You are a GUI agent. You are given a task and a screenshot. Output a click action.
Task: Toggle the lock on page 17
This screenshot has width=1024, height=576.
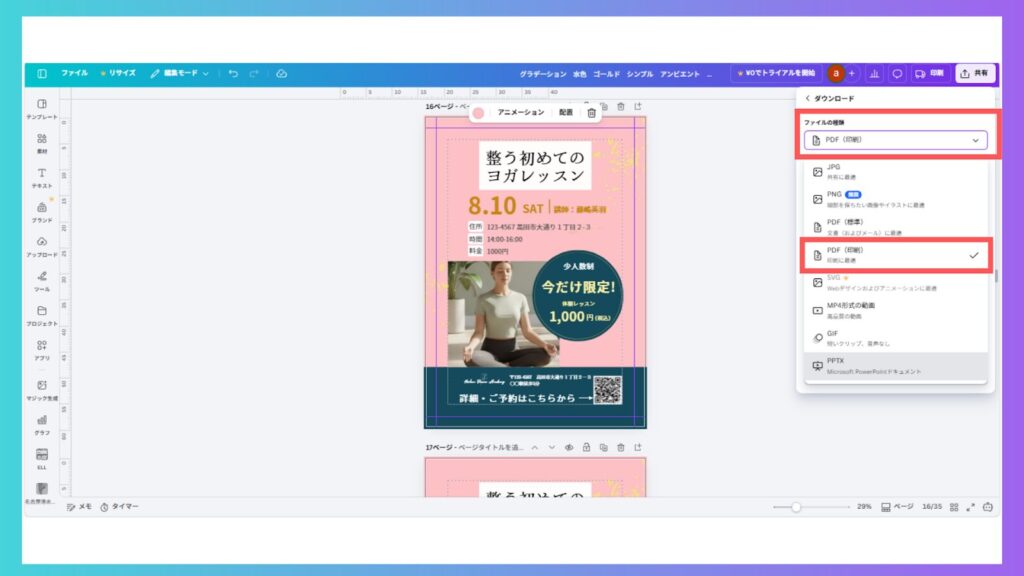[586, 447]
